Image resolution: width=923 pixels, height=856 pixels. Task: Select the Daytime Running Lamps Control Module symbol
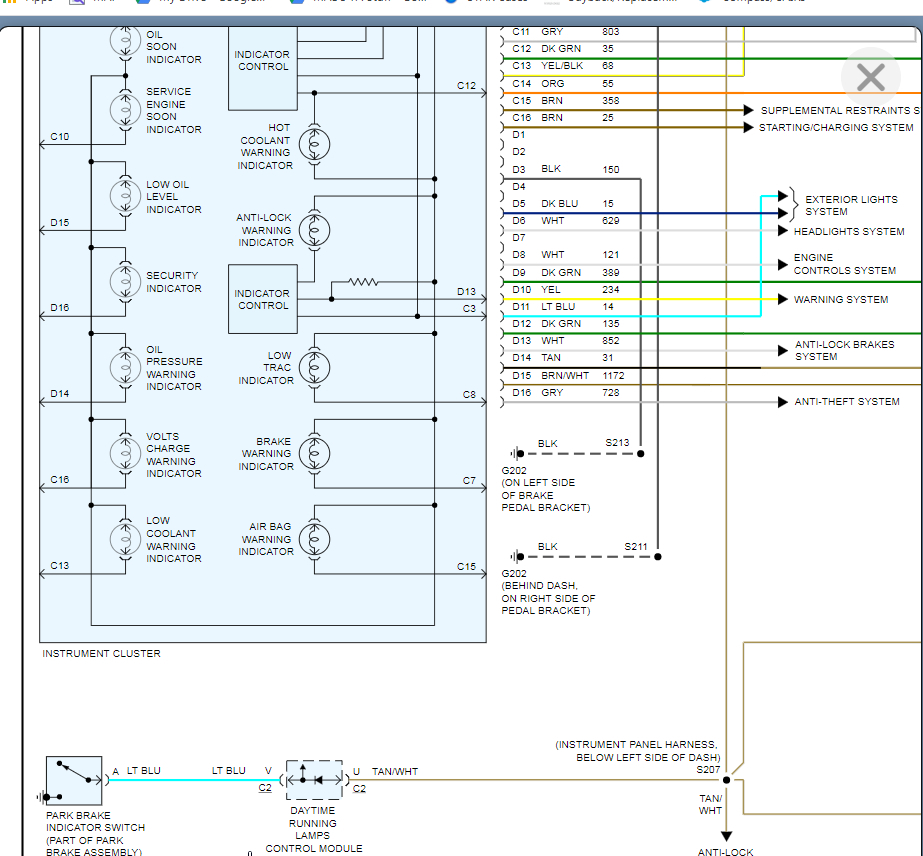(x=314, y=780)
